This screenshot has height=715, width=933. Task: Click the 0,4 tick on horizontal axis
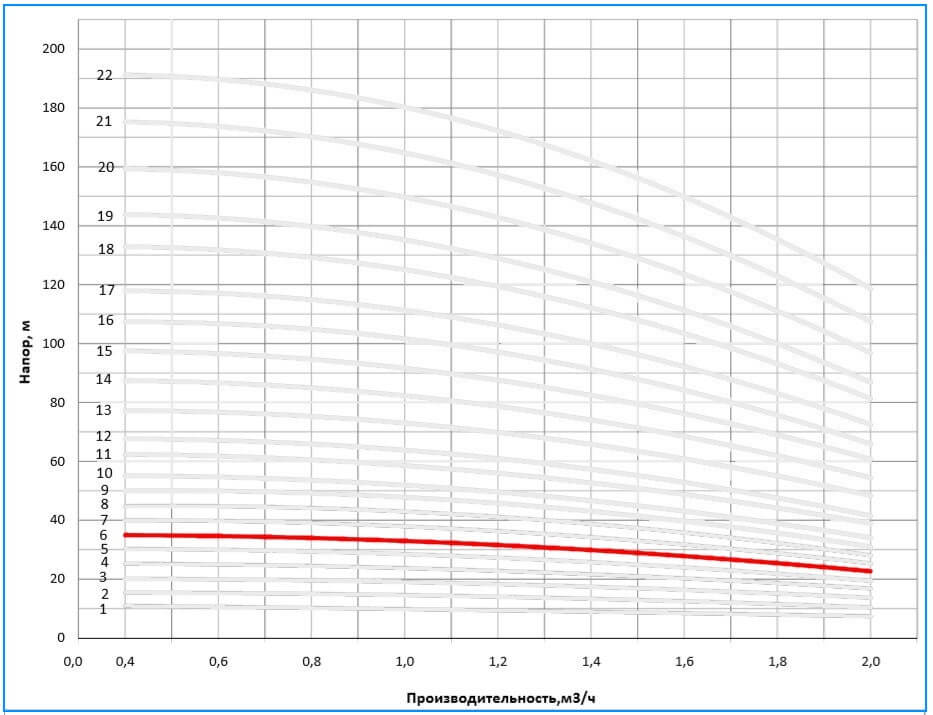pos(125,661)
